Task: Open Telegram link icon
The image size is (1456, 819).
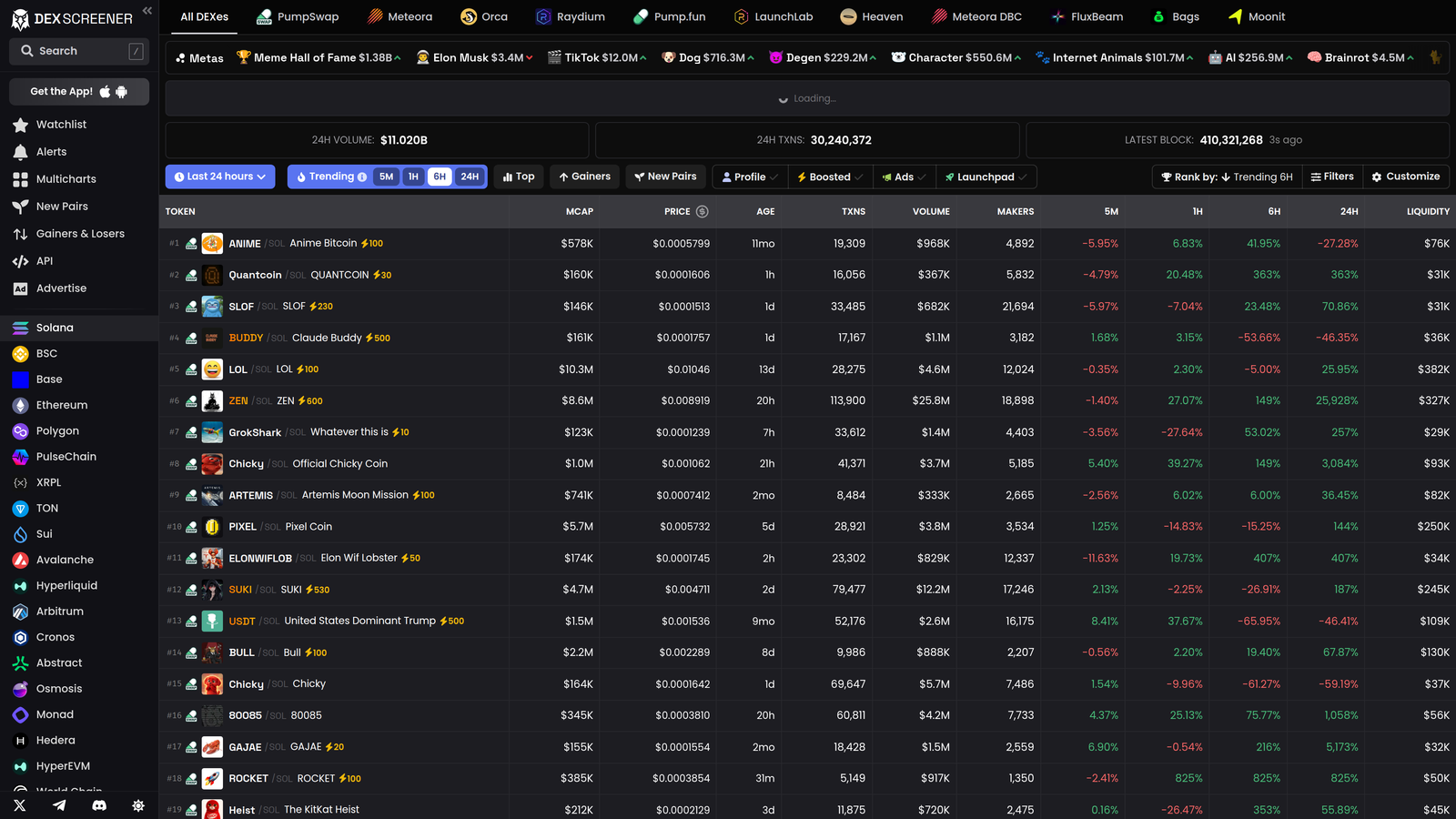Action: [x=59, y=805]
